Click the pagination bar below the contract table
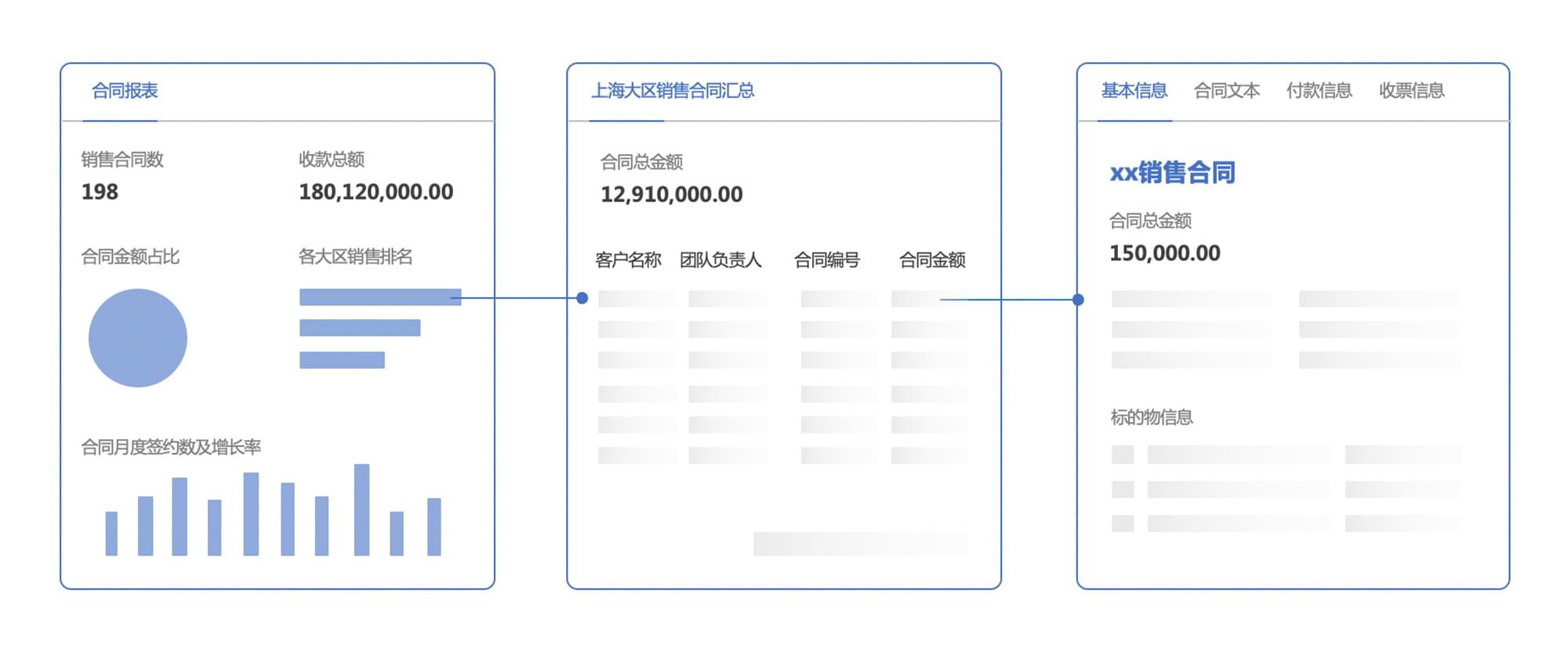This screenshot has width=1568, height=650. tap(860, 543)
